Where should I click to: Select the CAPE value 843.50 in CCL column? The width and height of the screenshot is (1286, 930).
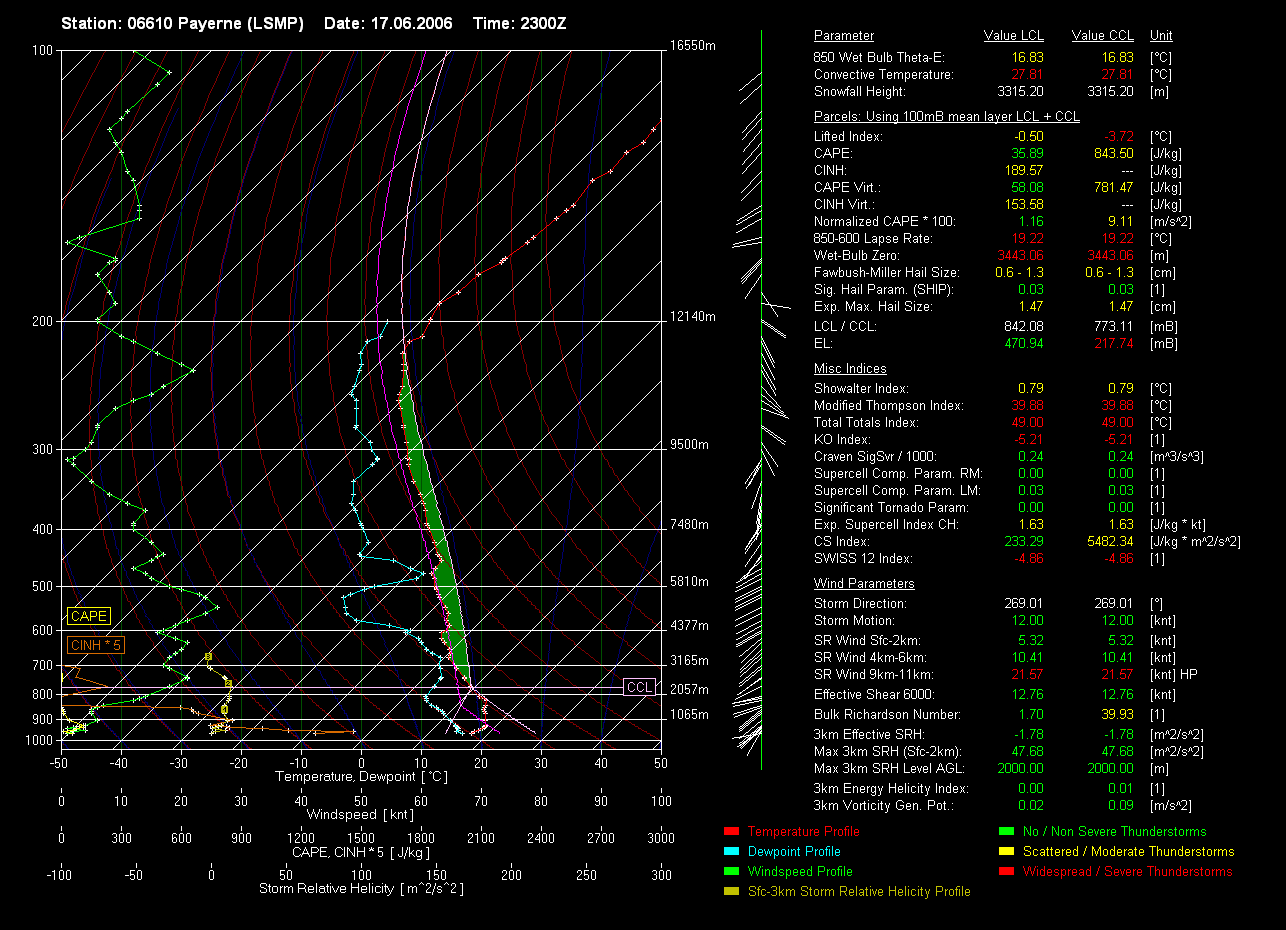point(1114,153)
